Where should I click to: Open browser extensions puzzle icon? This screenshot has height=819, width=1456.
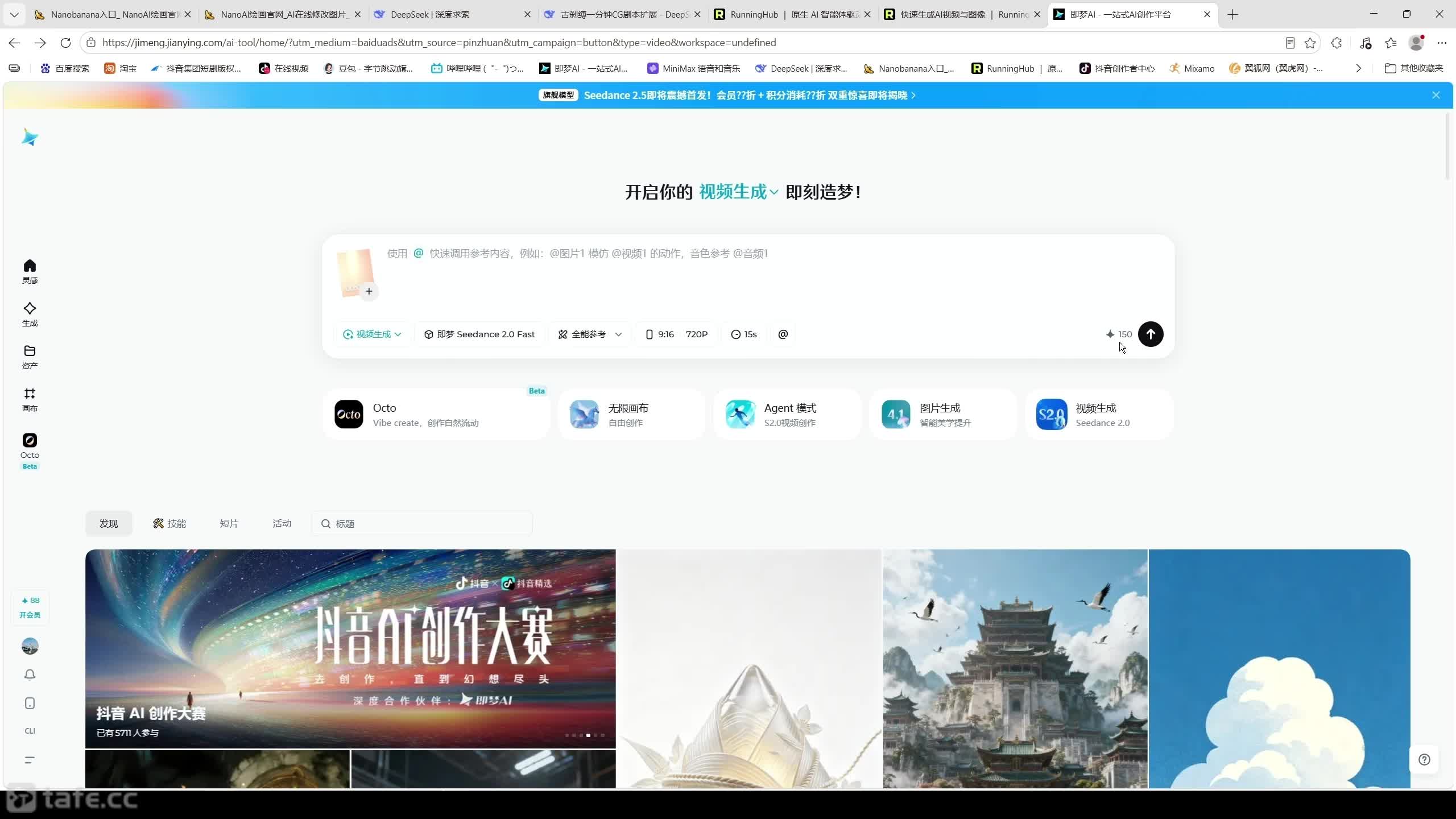point(1337,43)
